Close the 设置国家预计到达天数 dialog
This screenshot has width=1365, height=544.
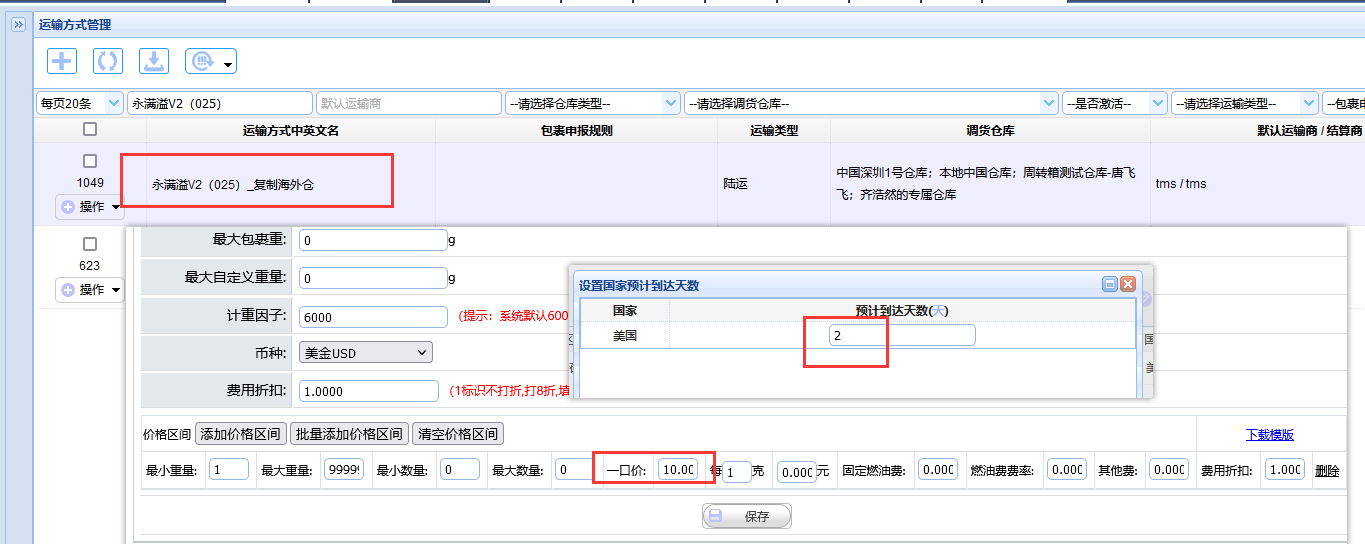[1128, 284]
